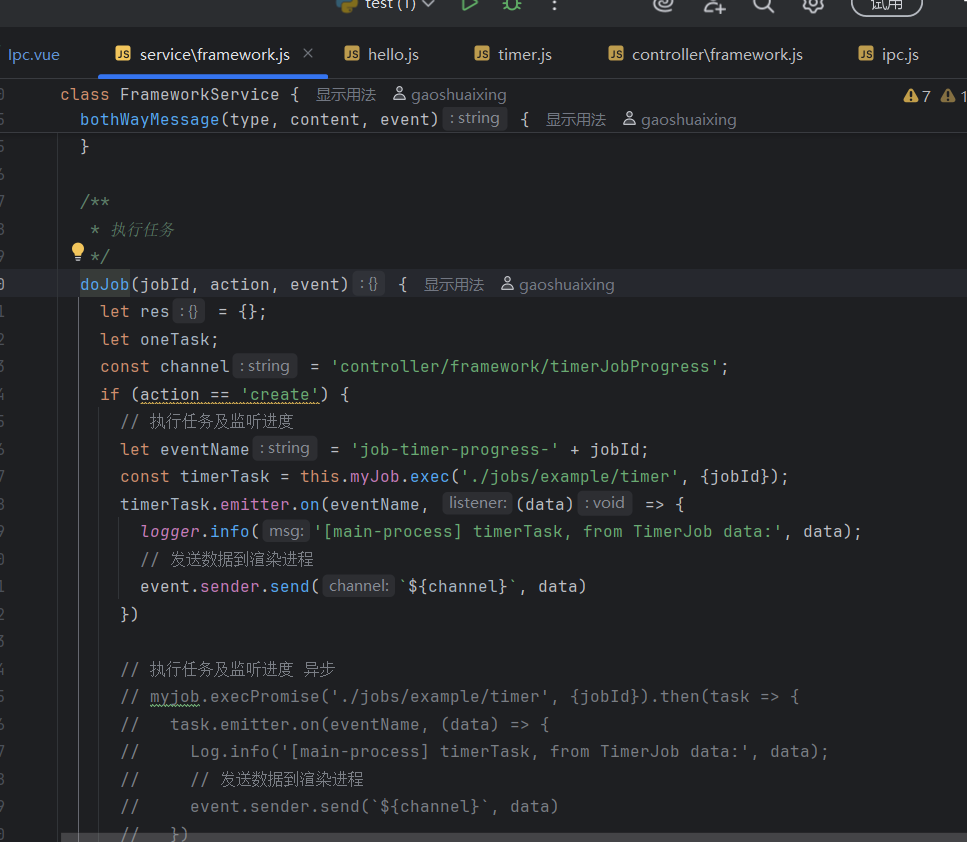Click the 'job-timer-progress-' string literal

tap(454, 449)
